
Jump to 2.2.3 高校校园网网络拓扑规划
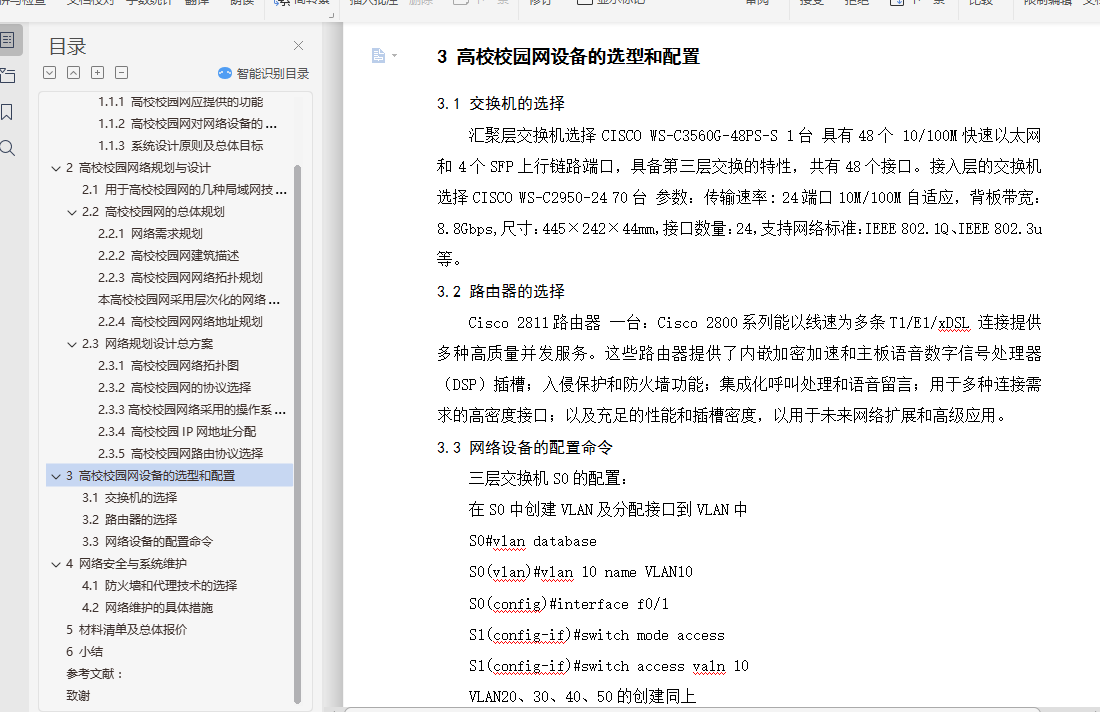(180, 278)
